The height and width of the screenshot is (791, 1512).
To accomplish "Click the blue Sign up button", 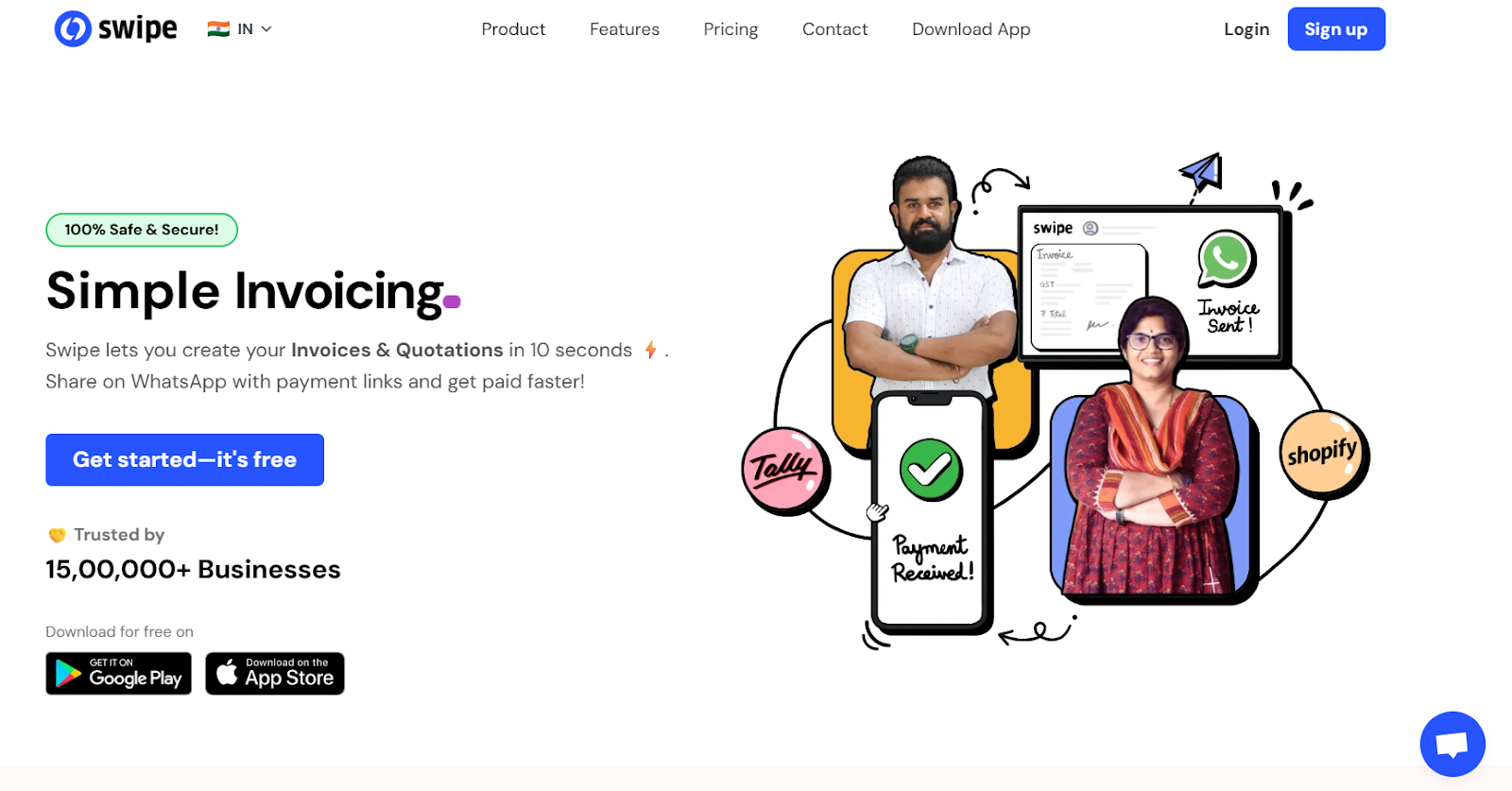I will coord(1336,29).
